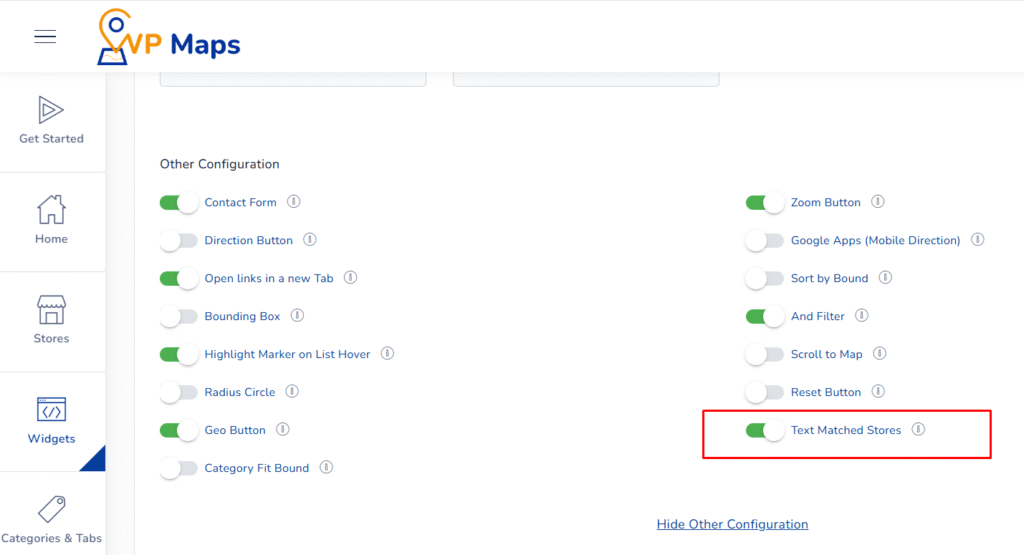Viewport: 1024px width, 555px height.
Task: Click info icon next to Text Matched Stores
Action: tap(918, 430)
